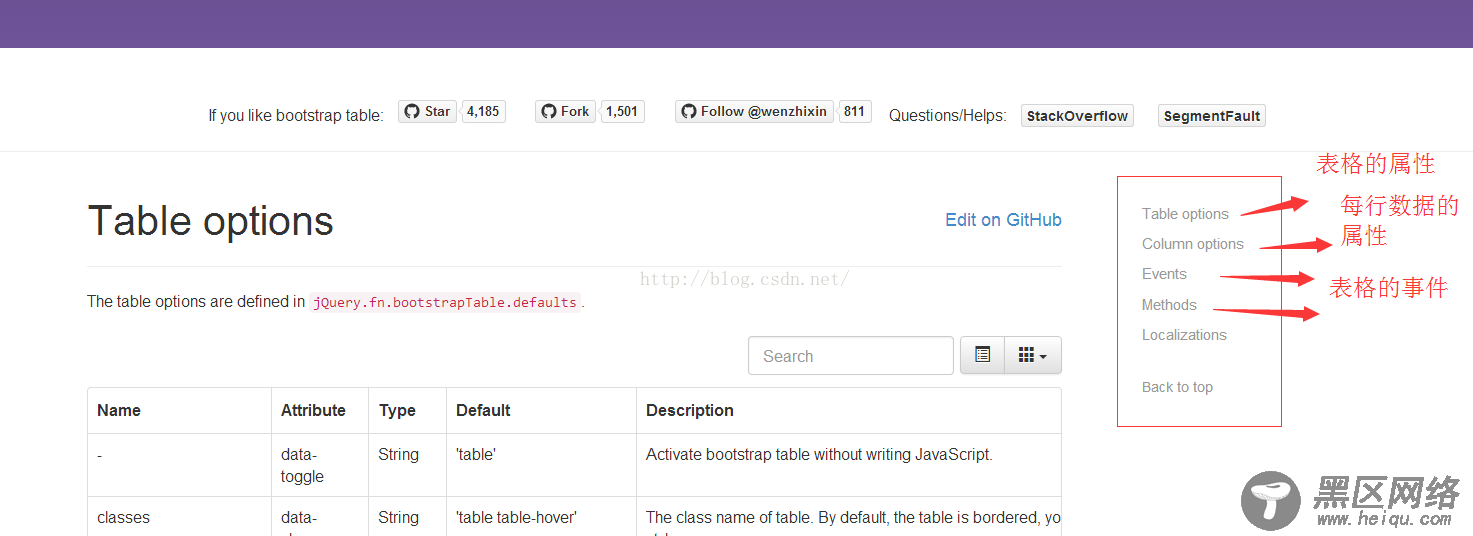This screenshot has height=536, width=1473.
Task: Toggle card view list icon button
Action: pyautogui.click(x=982, y=355)
